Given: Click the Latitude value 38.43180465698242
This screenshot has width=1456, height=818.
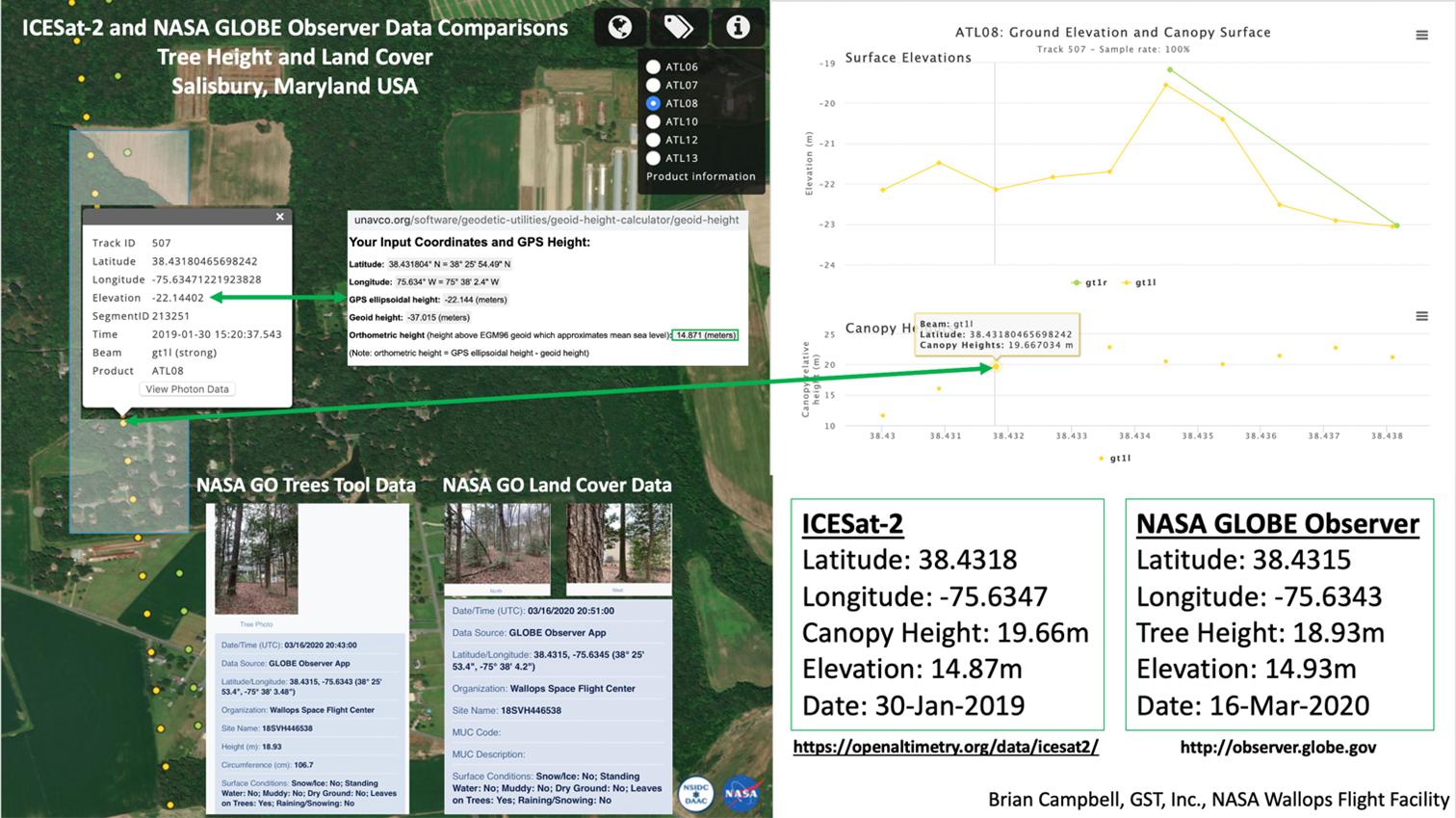Looking at the screenshot, I should (x=204, y=261).
